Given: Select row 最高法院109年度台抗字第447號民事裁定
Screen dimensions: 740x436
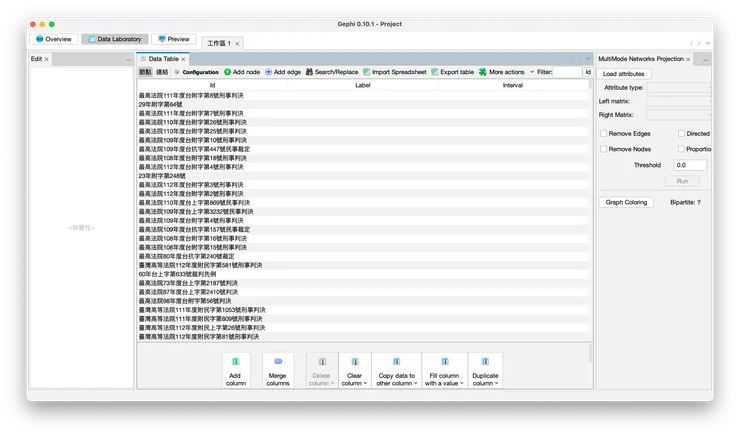Looking at the screenshot, I should tap(363, 149).
